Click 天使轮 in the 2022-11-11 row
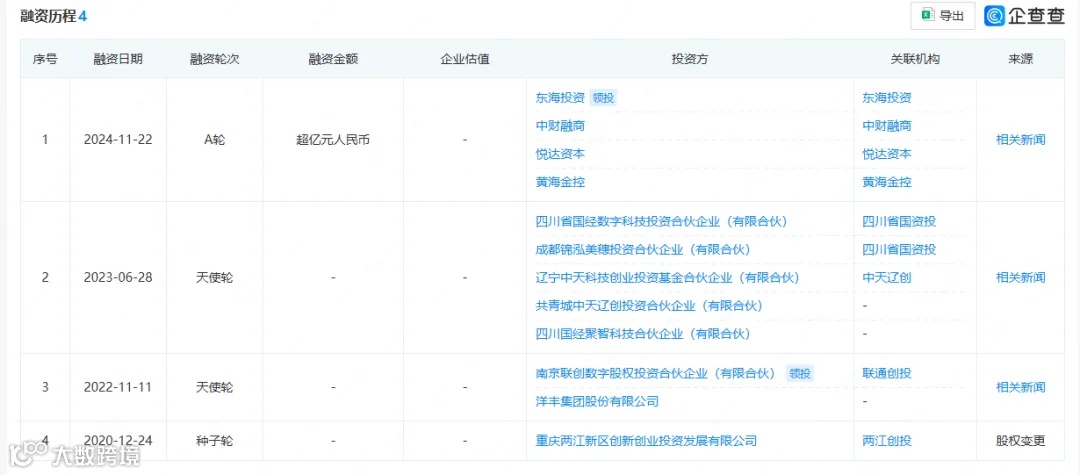This screenshot has width=1080, height=475. tap(215, 388)
